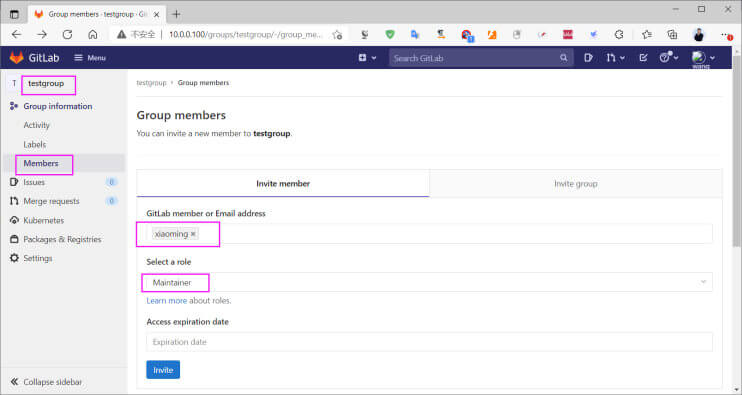The width and height of the screenshot is (742, 395).
Task: Click the Expiration date field
Action: tap(429, 342)
